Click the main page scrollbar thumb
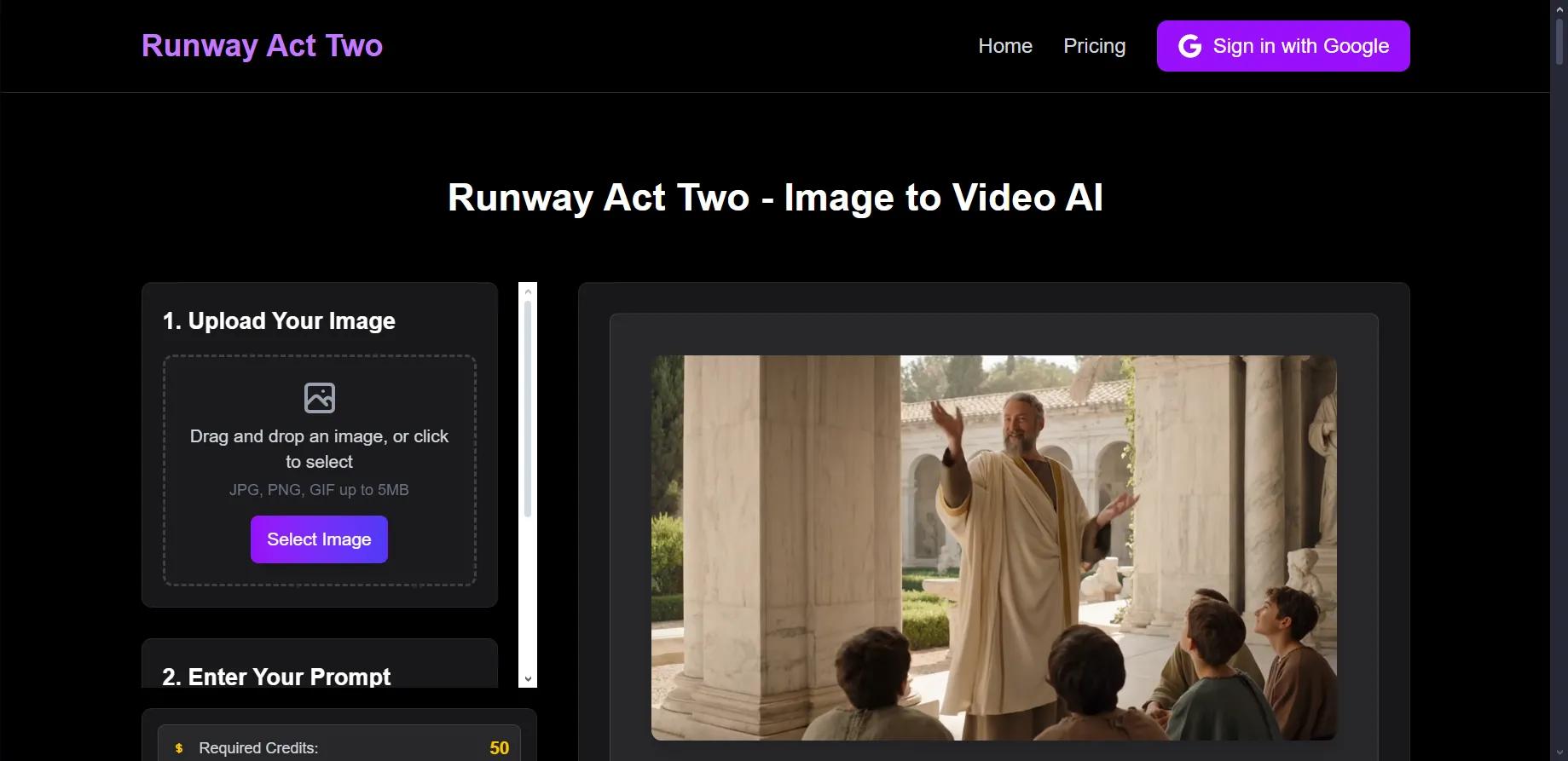Screen dimensions: 1568x761 pos(1559,41)
